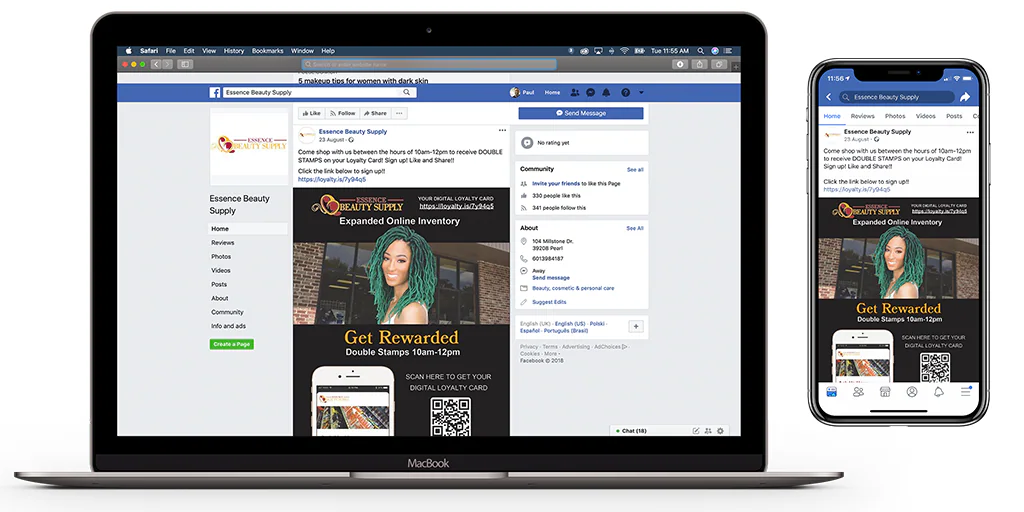The width and height of the screenshot is (1024, 512).
Task: Select About in the laptop page sidebar
Action: [219, 298]
